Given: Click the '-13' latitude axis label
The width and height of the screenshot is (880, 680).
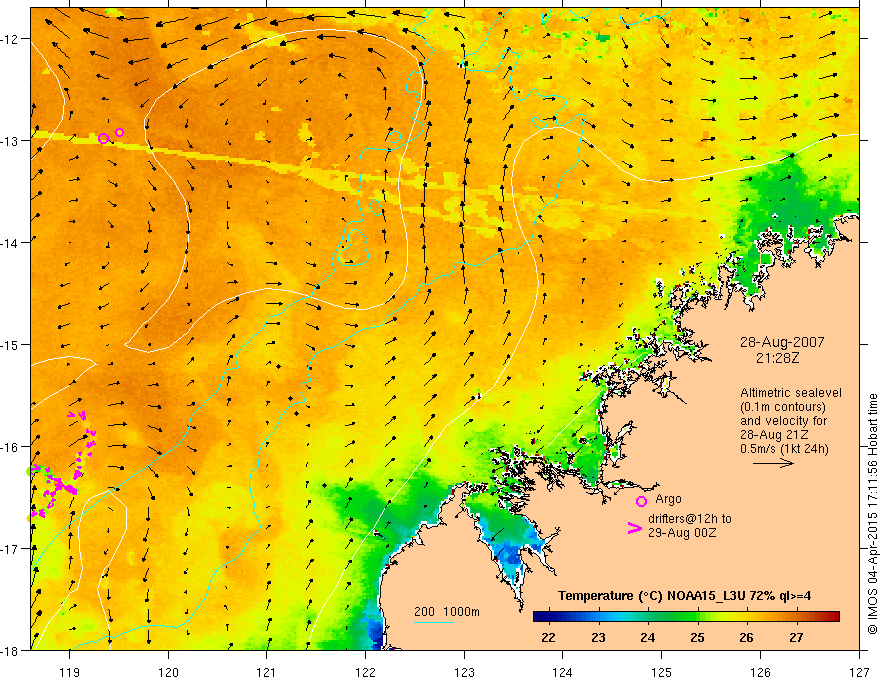Looking at the screenshot, I should tap(10, 140).
